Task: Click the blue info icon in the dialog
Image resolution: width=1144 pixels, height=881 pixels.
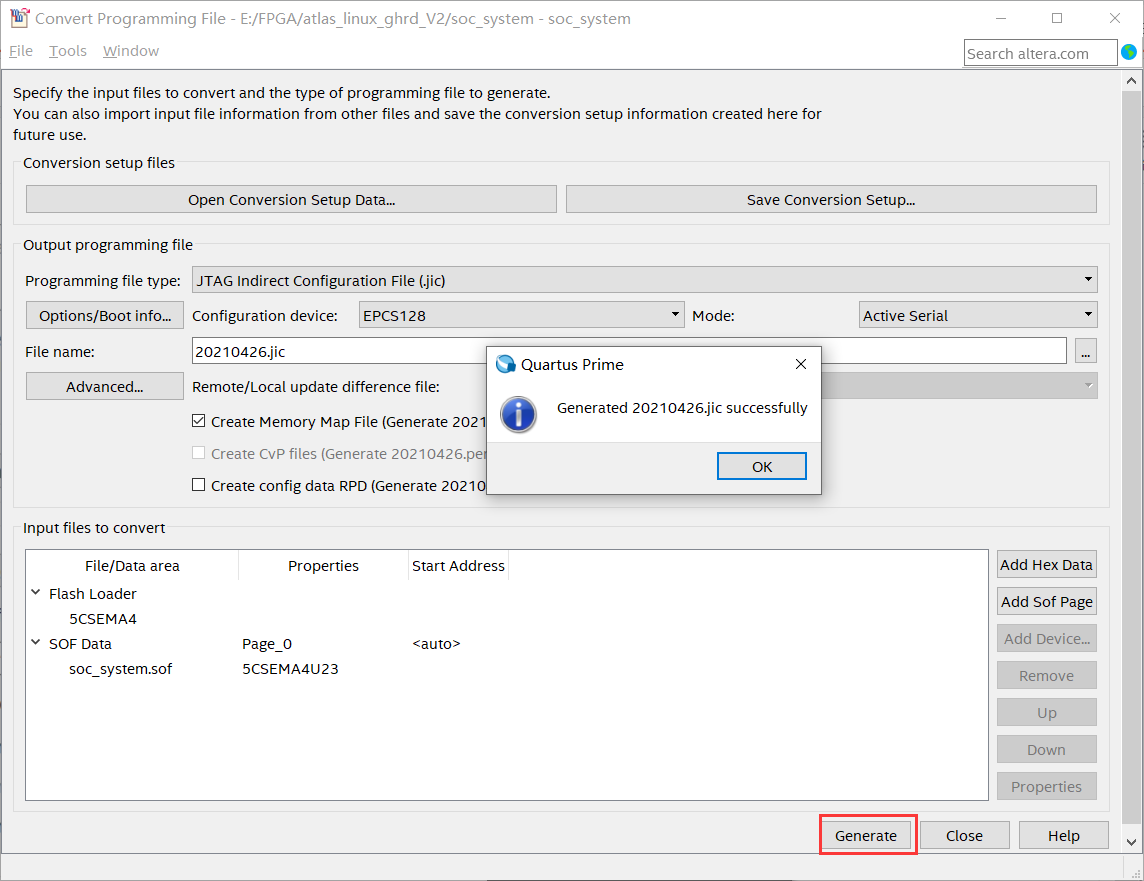Action: (x=518, y=415)
